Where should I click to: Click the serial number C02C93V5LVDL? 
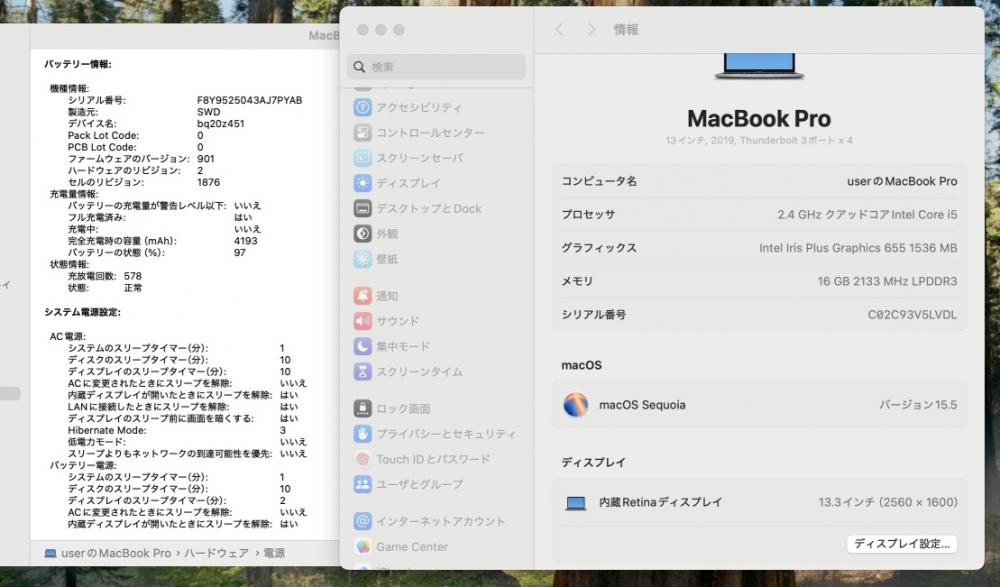(912, 315)
